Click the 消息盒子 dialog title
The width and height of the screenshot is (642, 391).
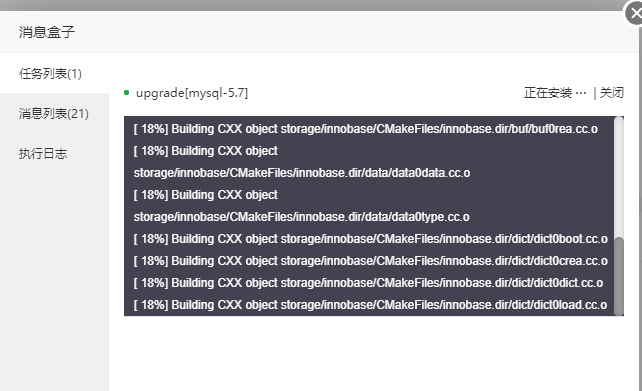click(x=47, y=32)
